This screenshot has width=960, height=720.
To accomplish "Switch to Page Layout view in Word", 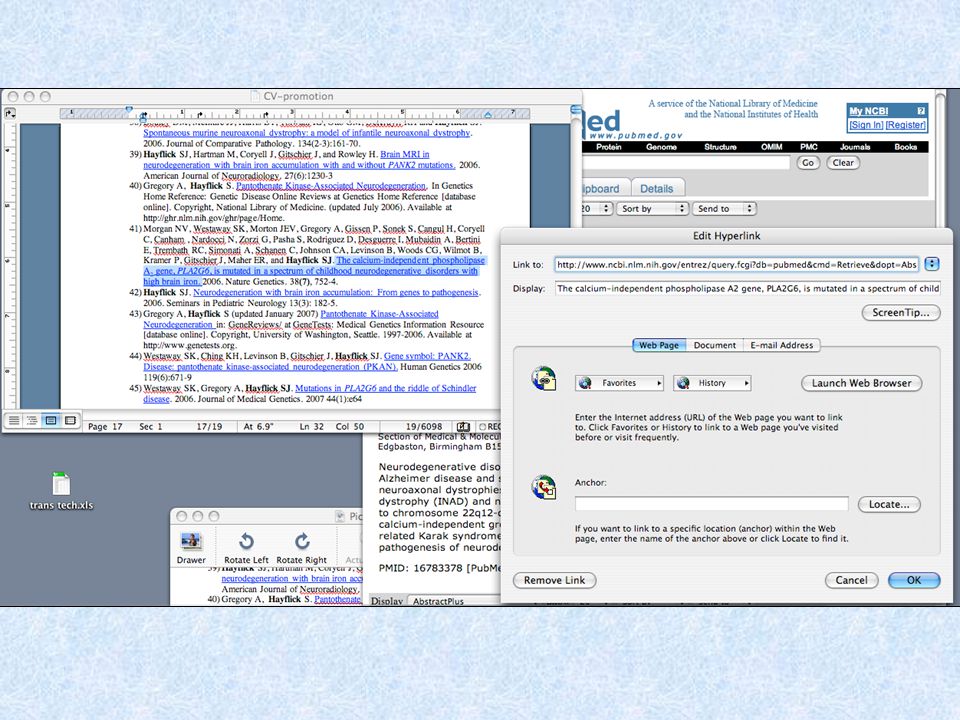I will click(x=51, y=420).
